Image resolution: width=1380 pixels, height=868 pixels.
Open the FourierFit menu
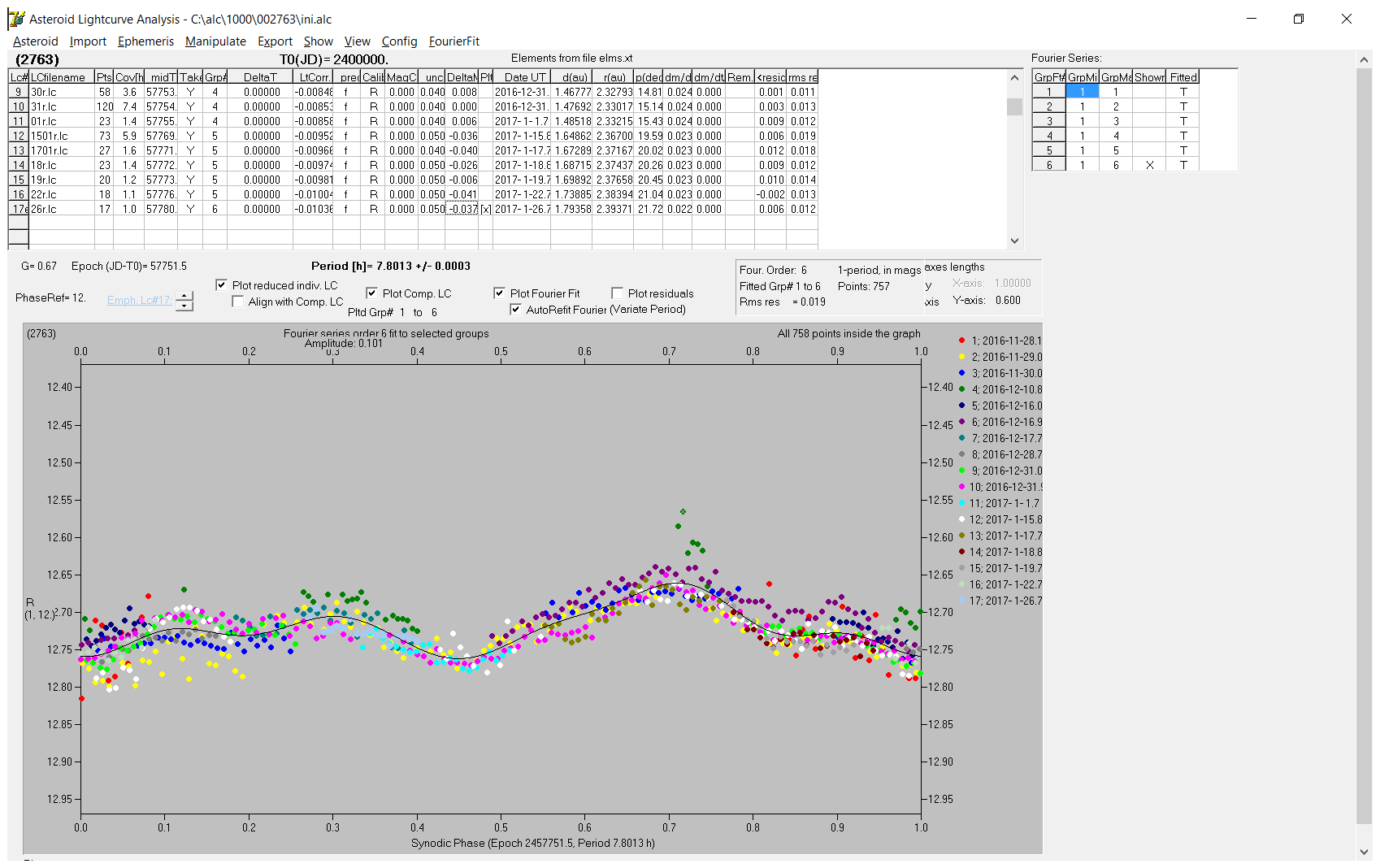[454, 41]
